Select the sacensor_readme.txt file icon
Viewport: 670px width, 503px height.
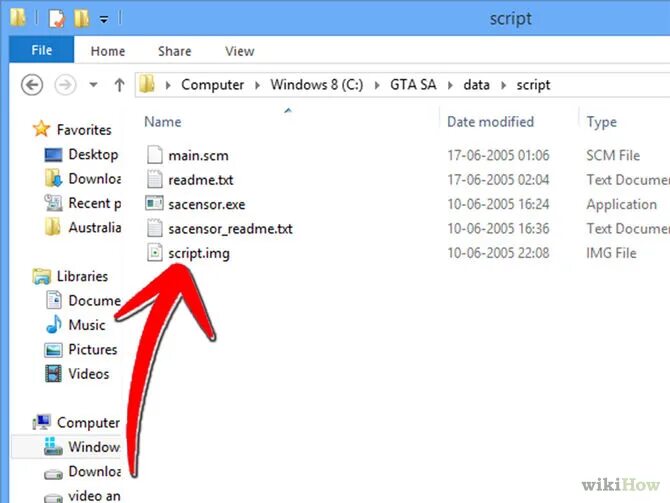click(155, 228)
